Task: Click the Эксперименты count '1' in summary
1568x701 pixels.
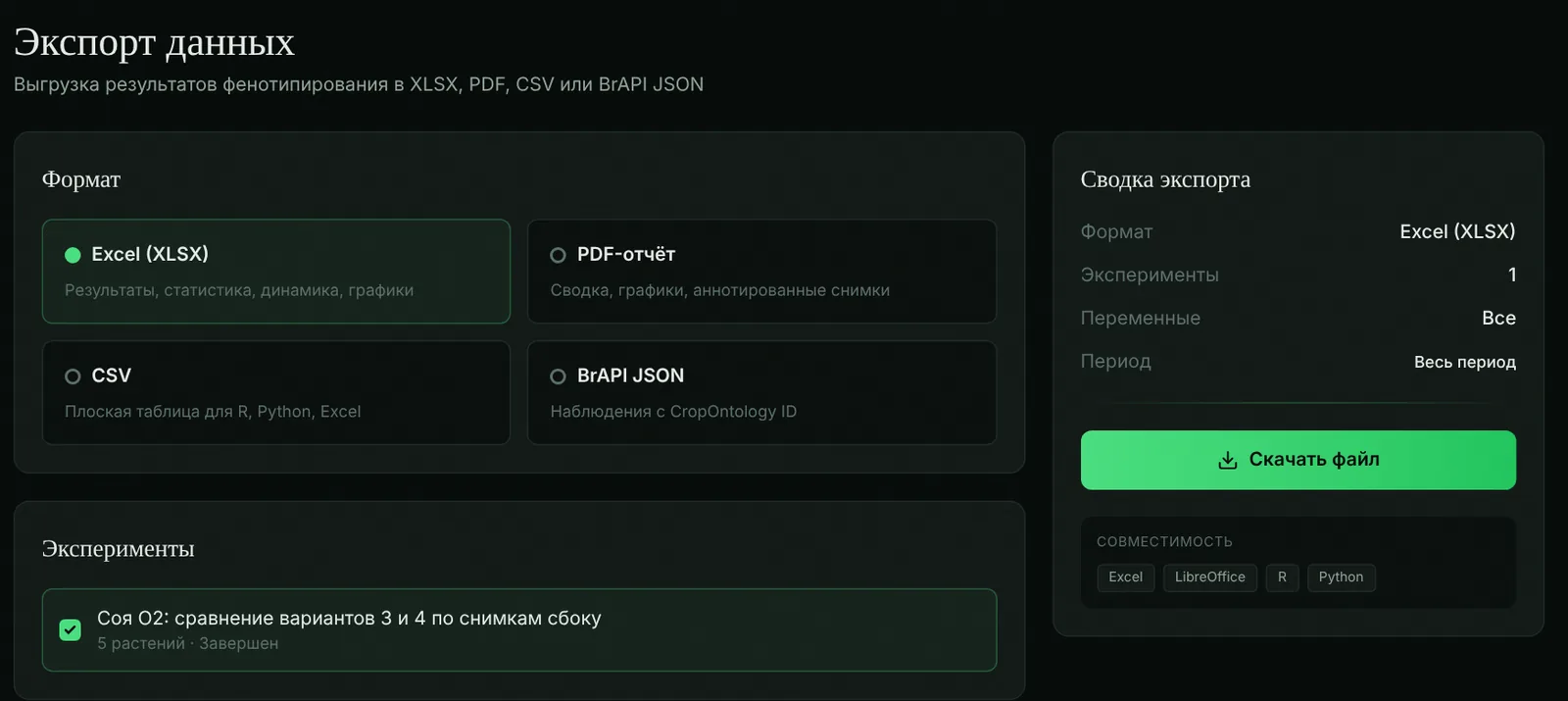Action: click(1512, 275)
